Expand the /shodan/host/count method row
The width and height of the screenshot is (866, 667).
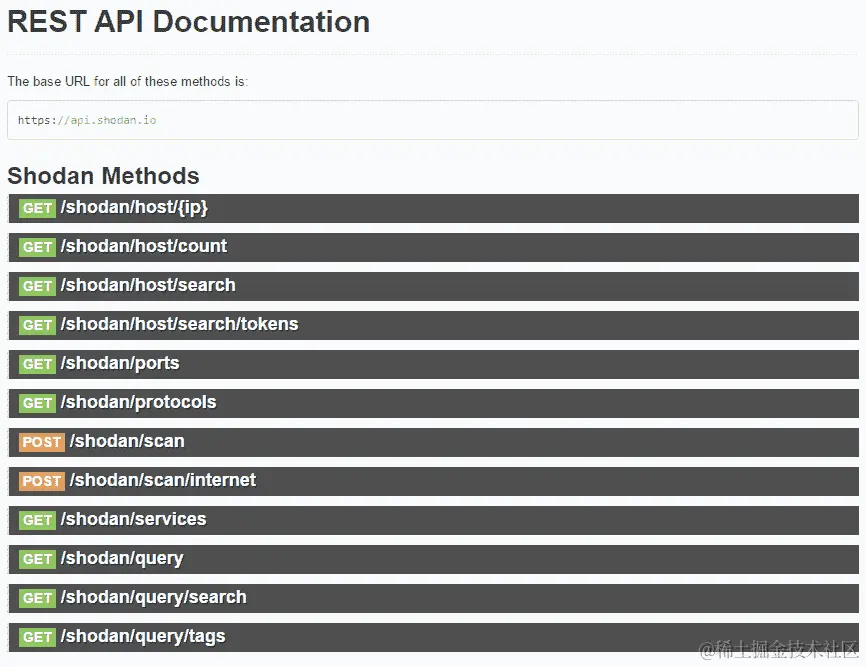pyautogui.click(x=434, y=247)
